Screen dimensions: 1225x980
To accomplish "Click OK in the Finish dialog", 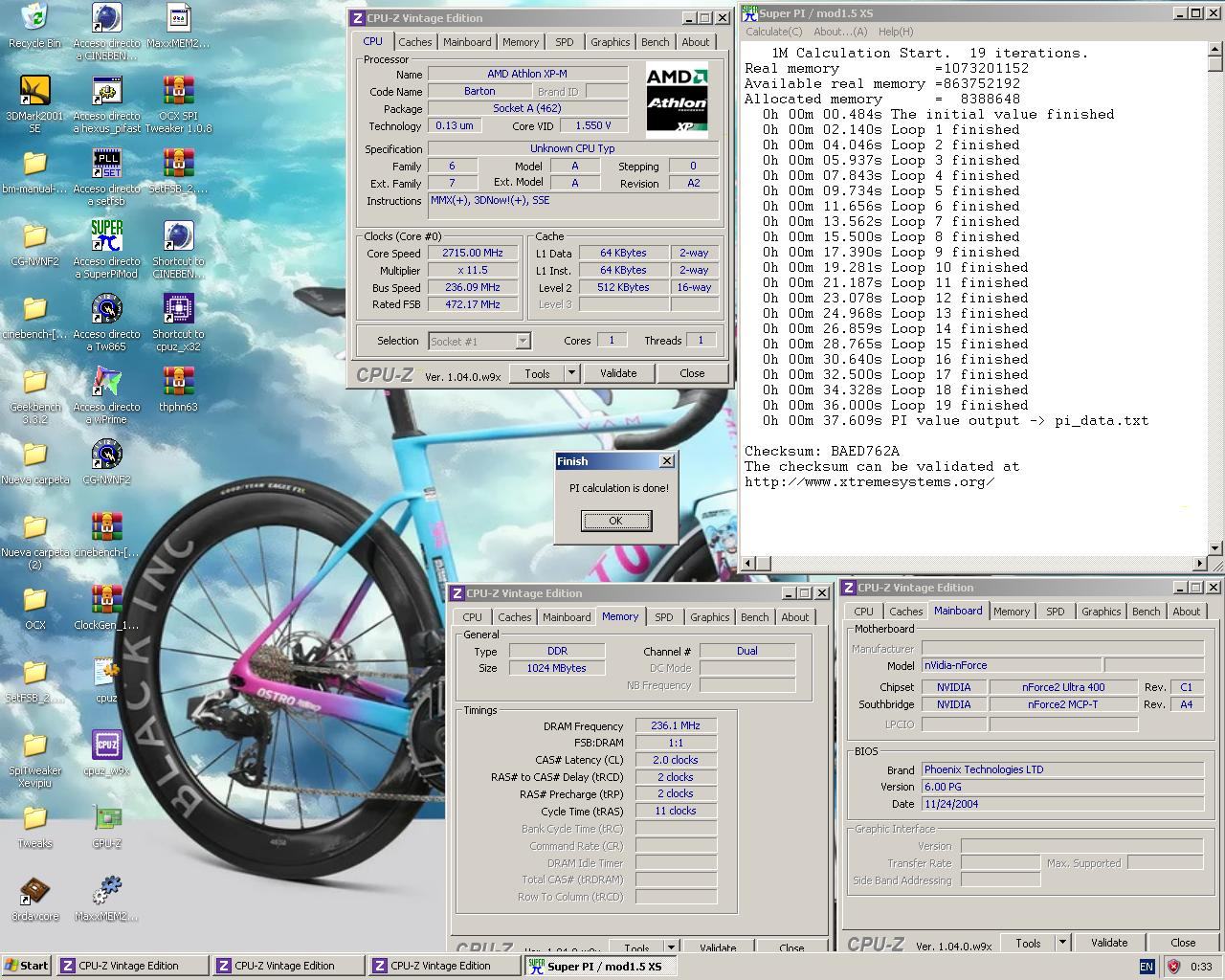I will coord(615,521).
